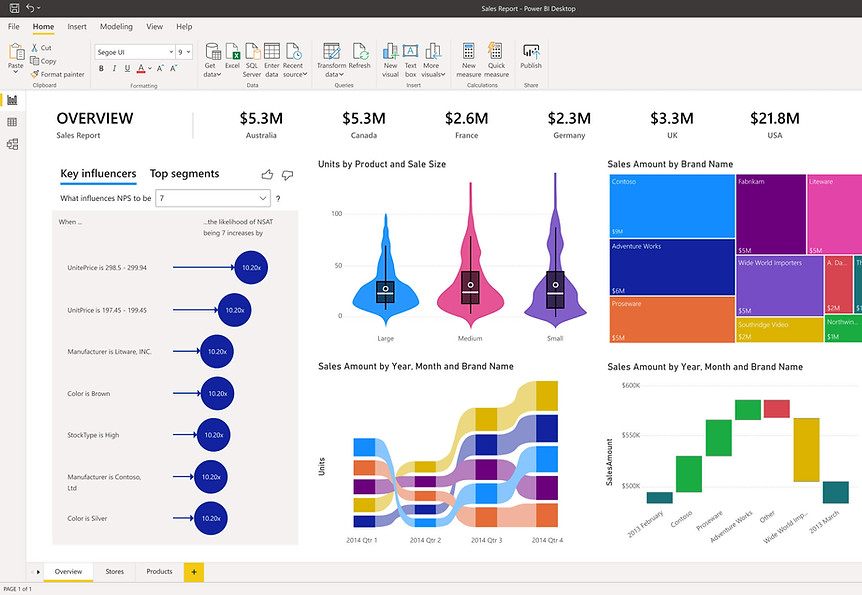Click the Paste clipboard icon

(x=16, y=52)
